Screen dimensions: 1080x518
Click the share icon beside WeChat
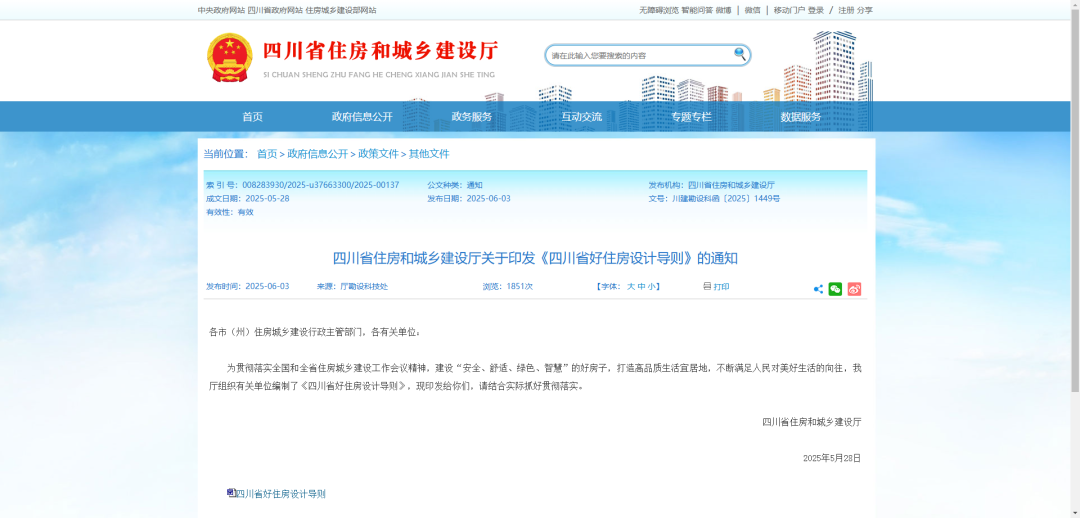(x=818, y=289)
